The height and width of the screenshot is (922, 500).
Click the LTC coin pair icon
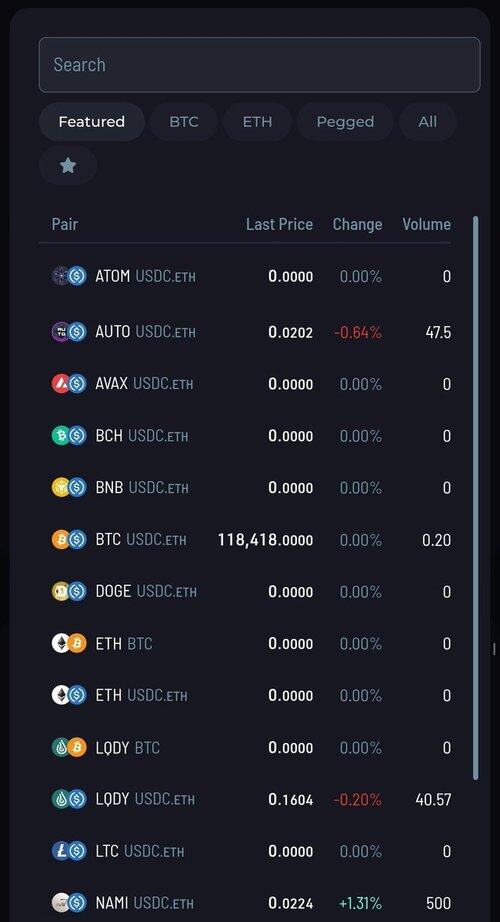(x=69, y=851)
